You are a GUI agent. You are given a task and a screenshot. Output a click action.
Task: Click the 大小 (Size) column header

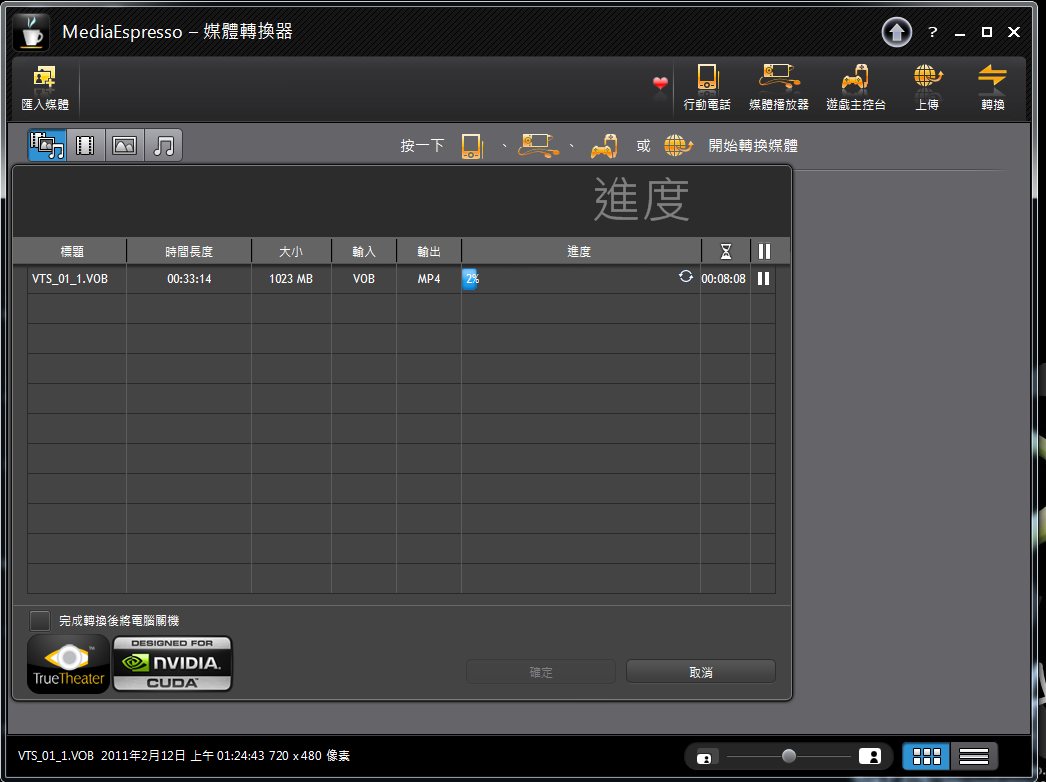click(291, 252)
